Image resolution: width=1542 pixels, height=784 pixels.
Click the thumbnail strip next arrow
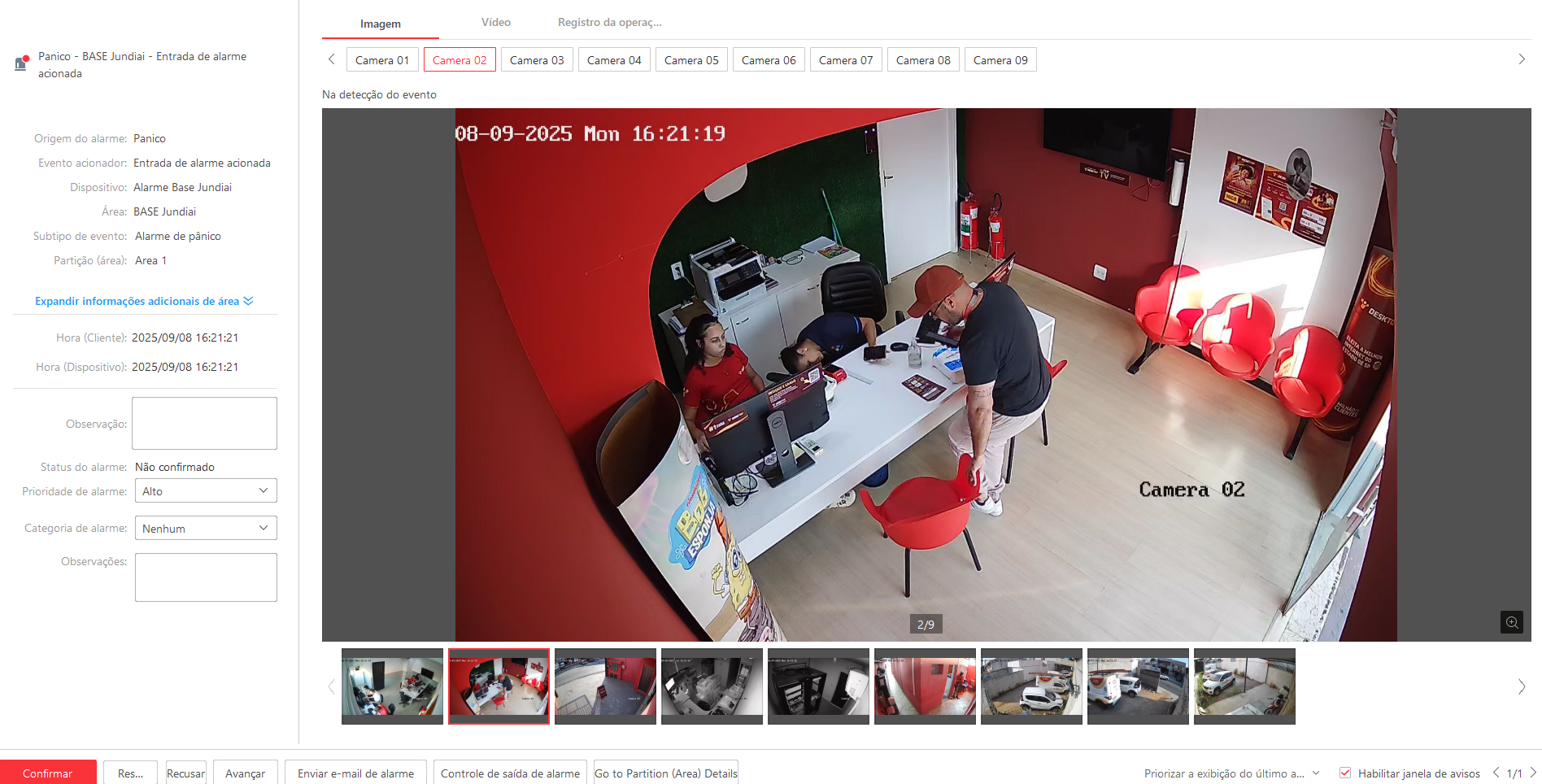pos(1521,686)
